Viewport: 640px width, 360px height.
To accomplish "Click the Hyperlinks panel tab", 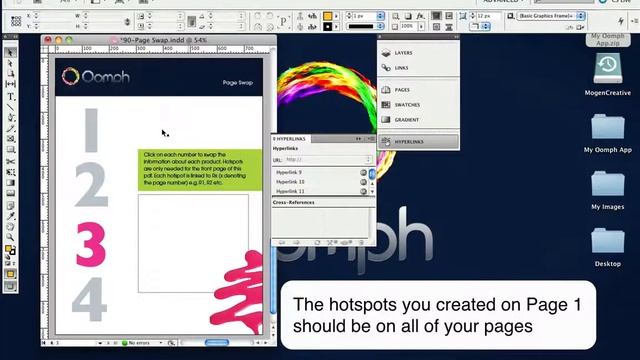I will pyautogui.click(x=291, y=139).
